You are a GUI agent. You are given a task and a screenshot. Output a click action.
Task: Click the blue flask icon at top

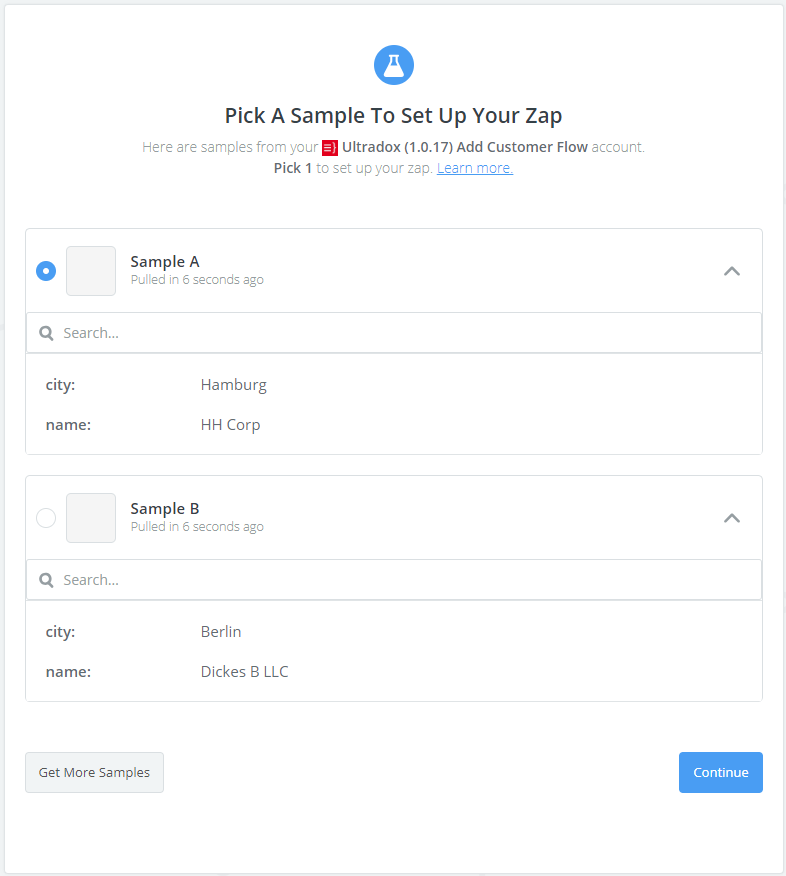tap(393, 65)
